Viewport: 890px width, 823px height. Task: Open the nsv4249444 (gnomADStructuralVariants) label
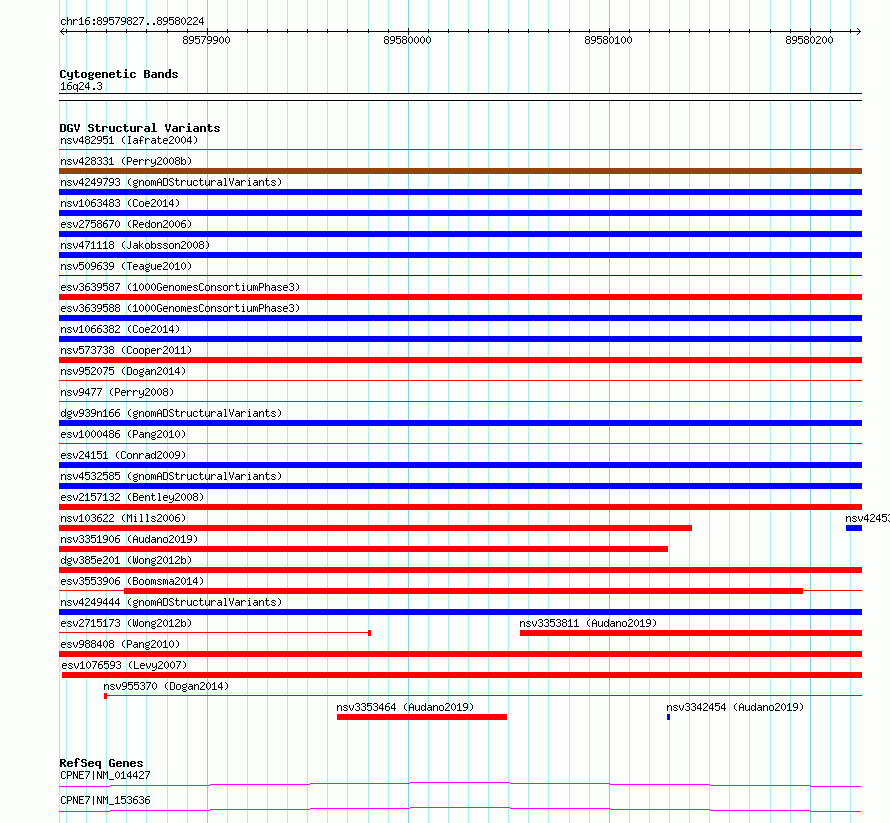pyautogui.click(x=171, y=602)
